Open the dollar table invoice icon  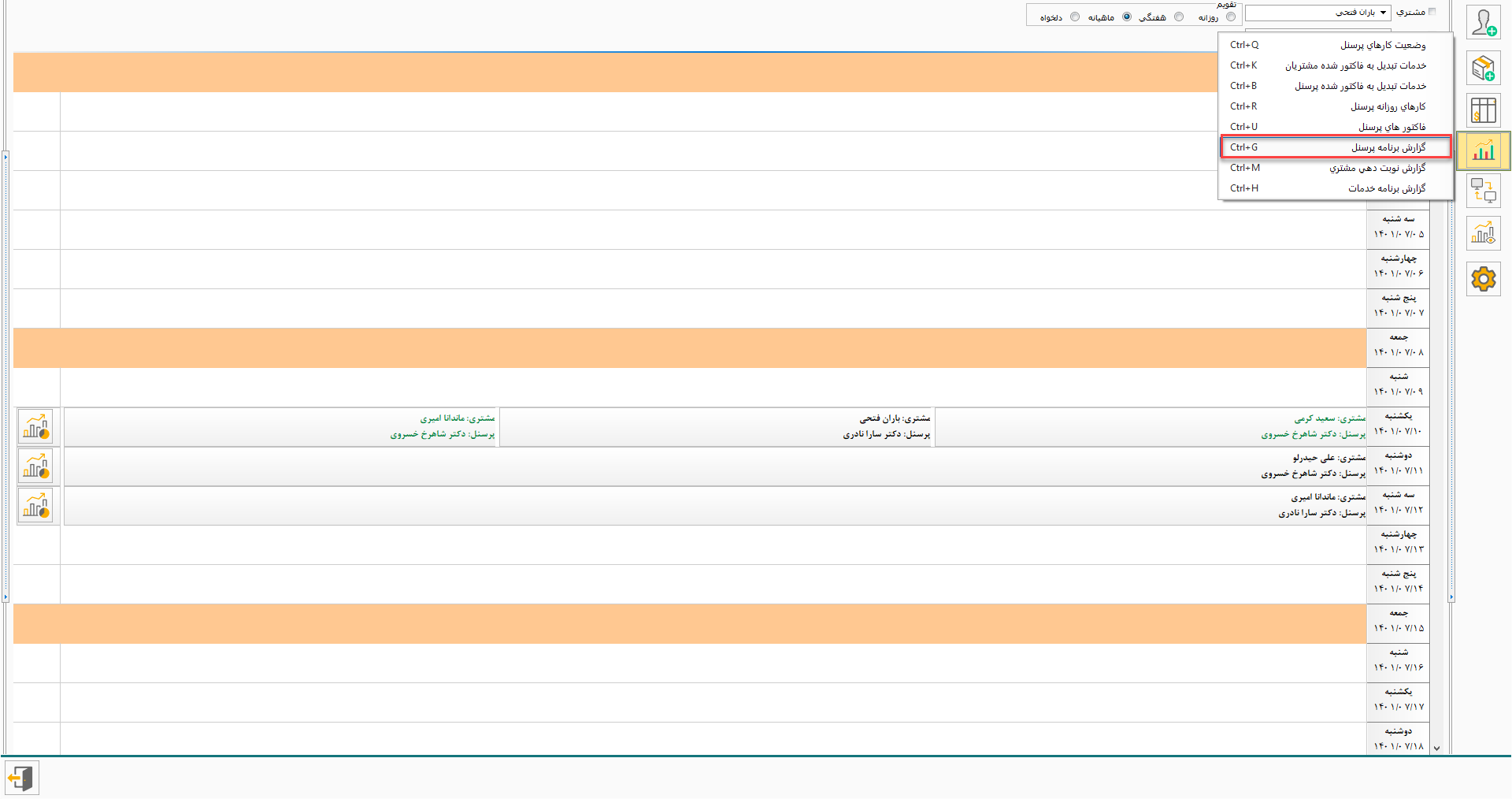tap(1484, 111)
